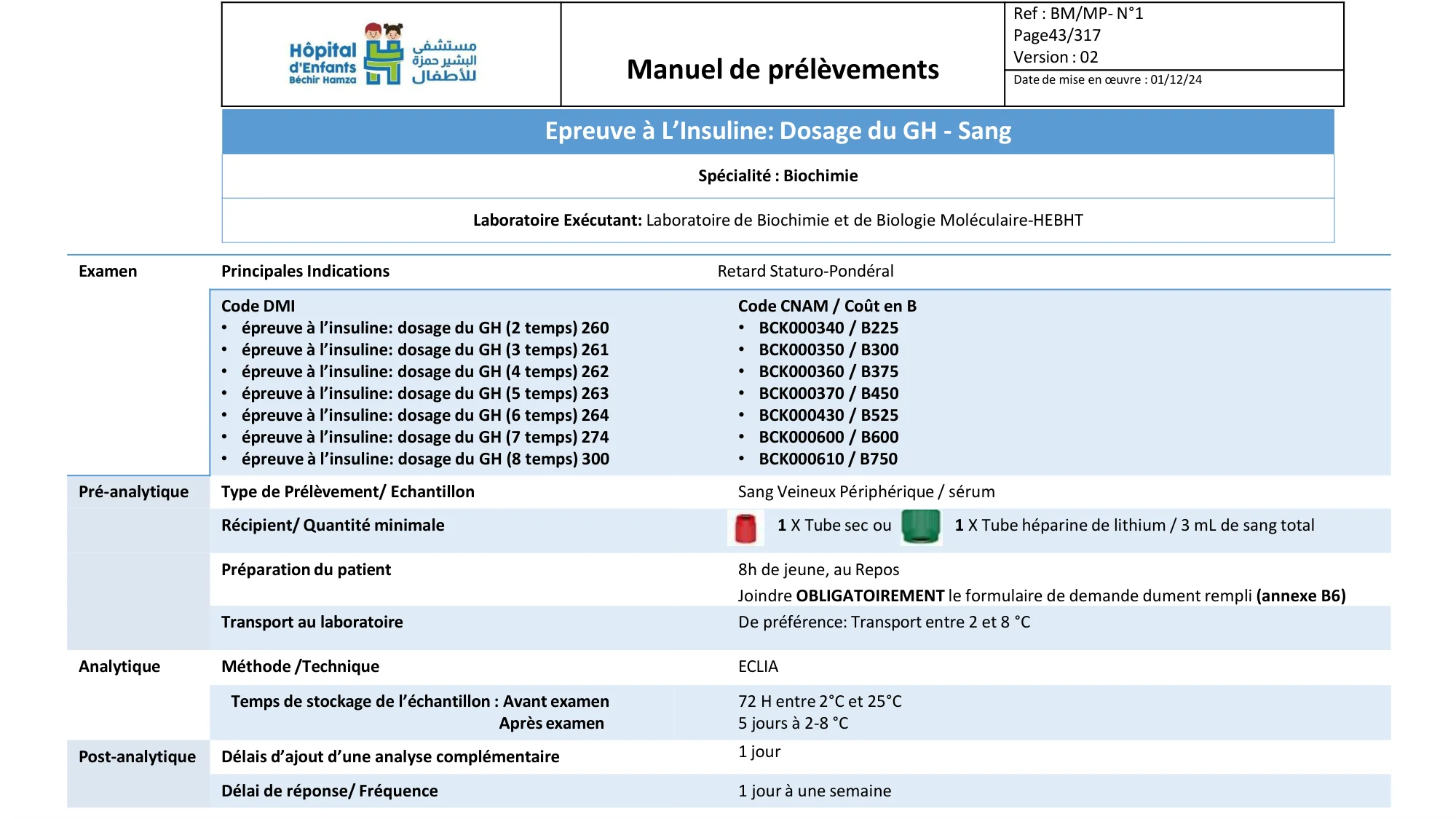The width and height of the screenshot is (1456, 819).
Task: Click the green lithium heparin tube icon
Action: pyautogui.click(x=921, y=526)
